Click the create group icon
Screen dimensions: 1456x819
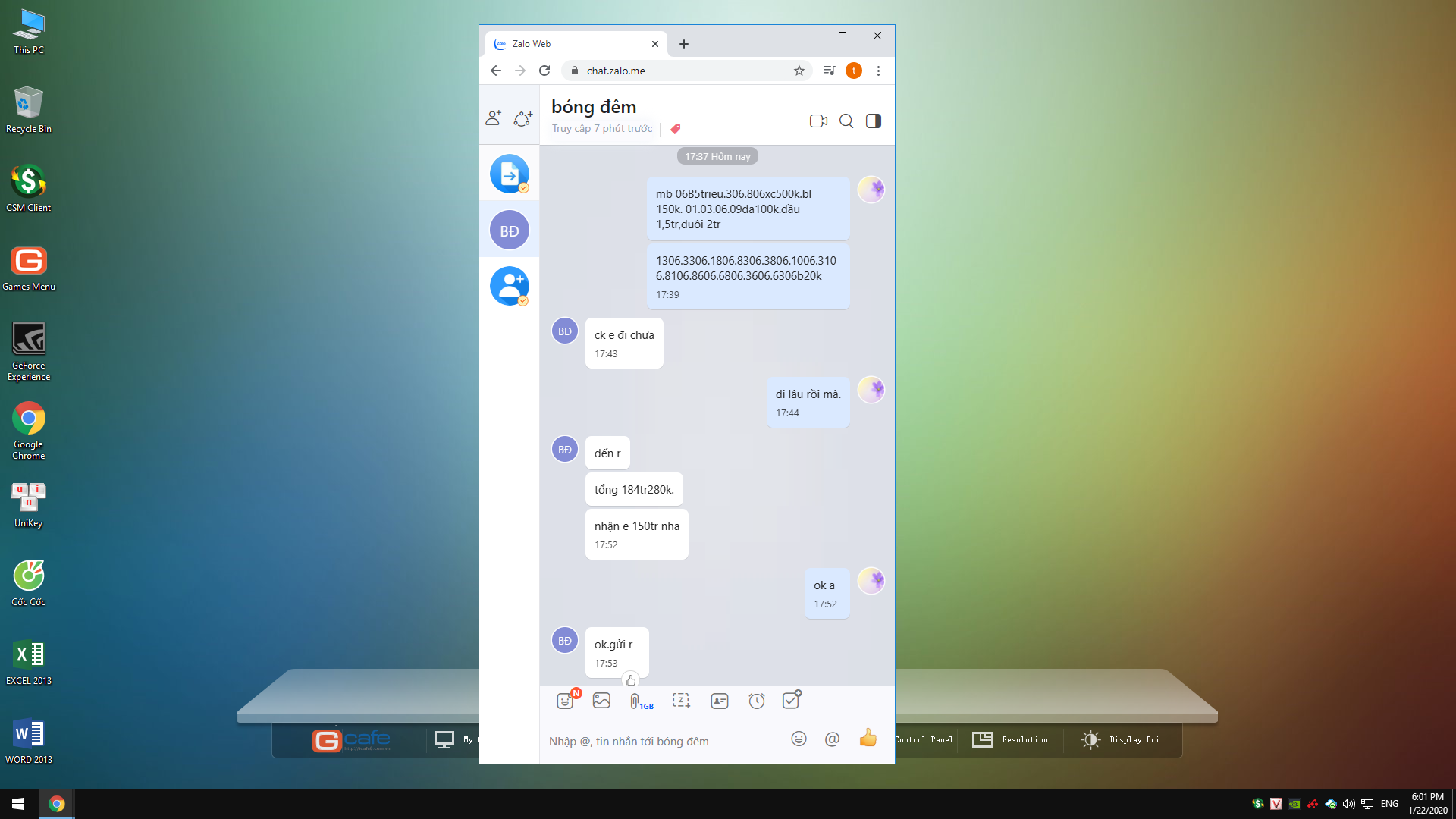[x=522, y=118]
